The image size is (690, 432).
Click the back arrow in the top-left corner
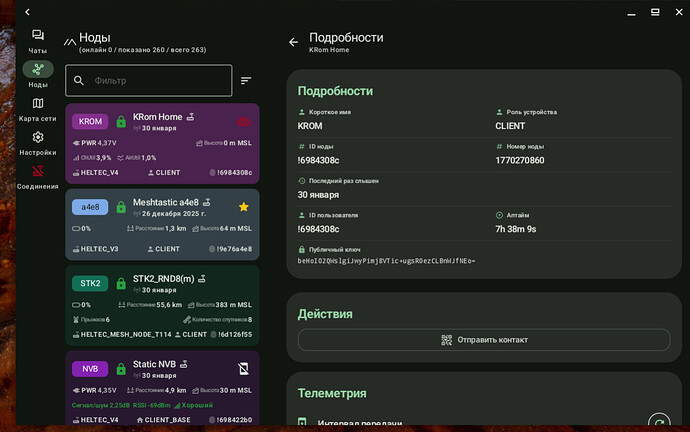27,12
